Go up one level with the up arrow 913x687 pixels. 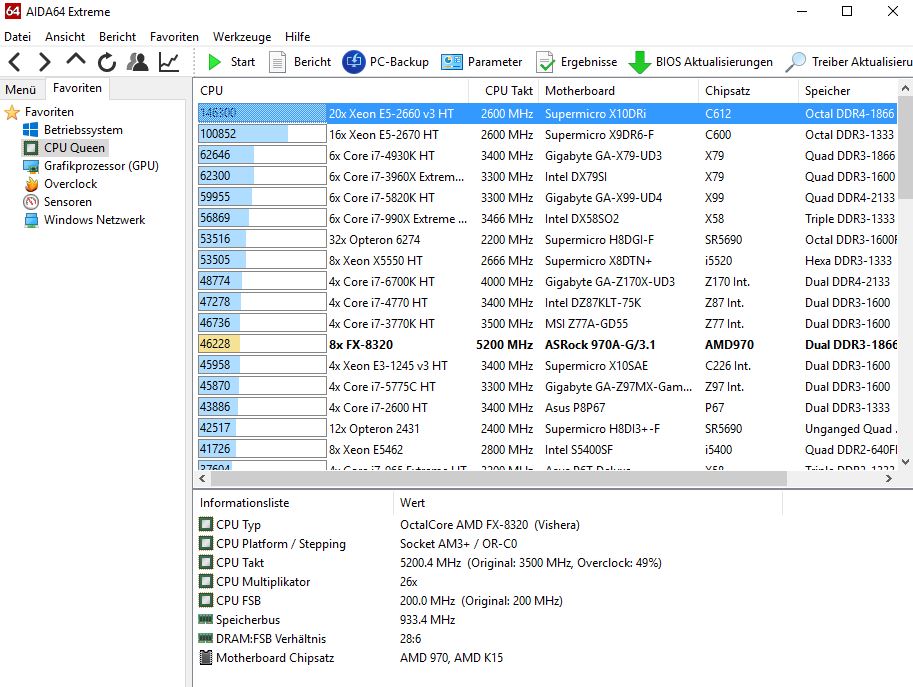[76, 60]
